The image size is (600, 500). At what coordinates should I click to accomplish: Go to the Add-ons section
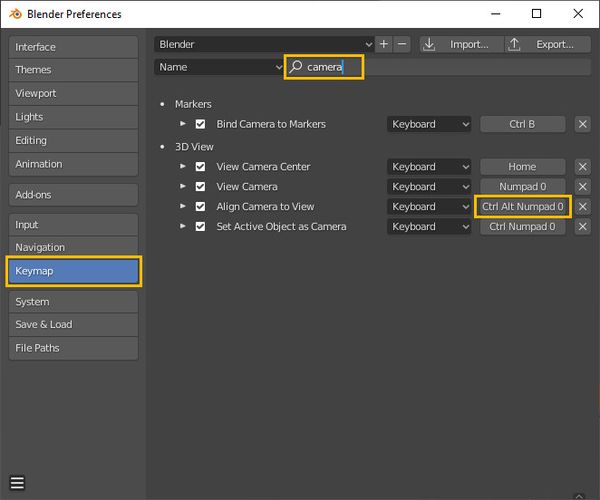point(73,195)
